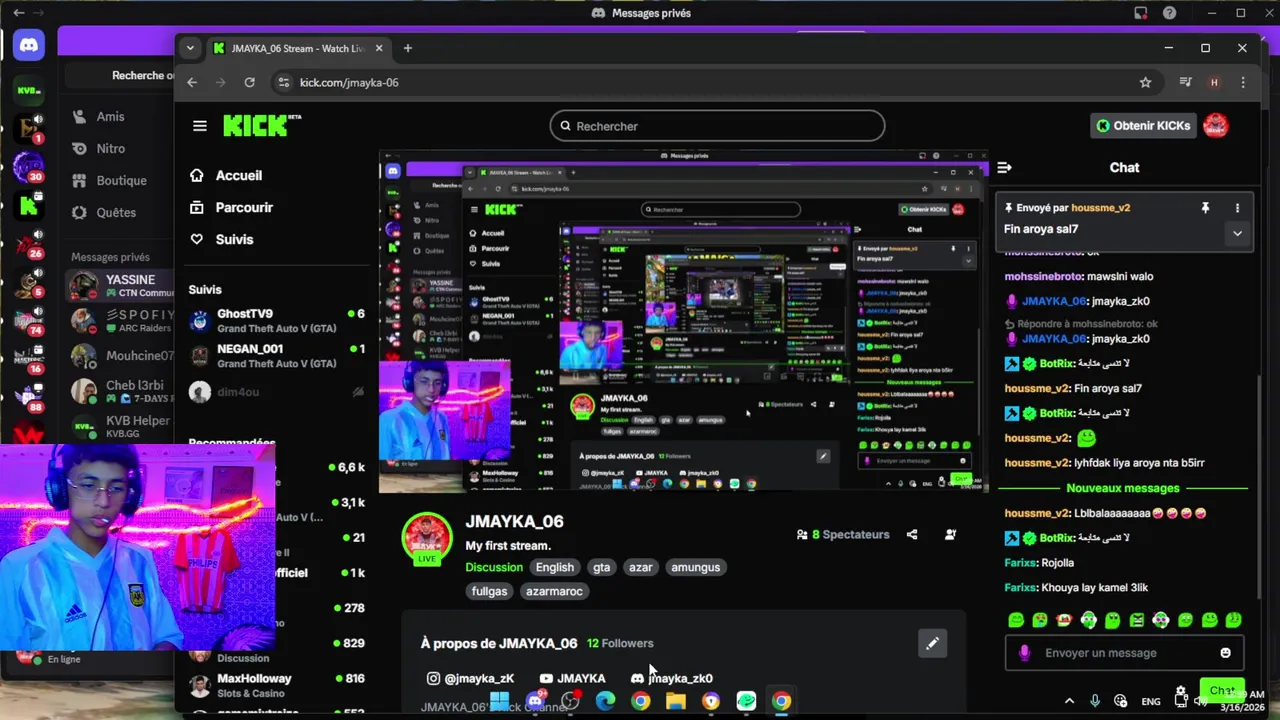Collapse the chat panel arrow icon

pyautogui.click(x=1004, y=168)
